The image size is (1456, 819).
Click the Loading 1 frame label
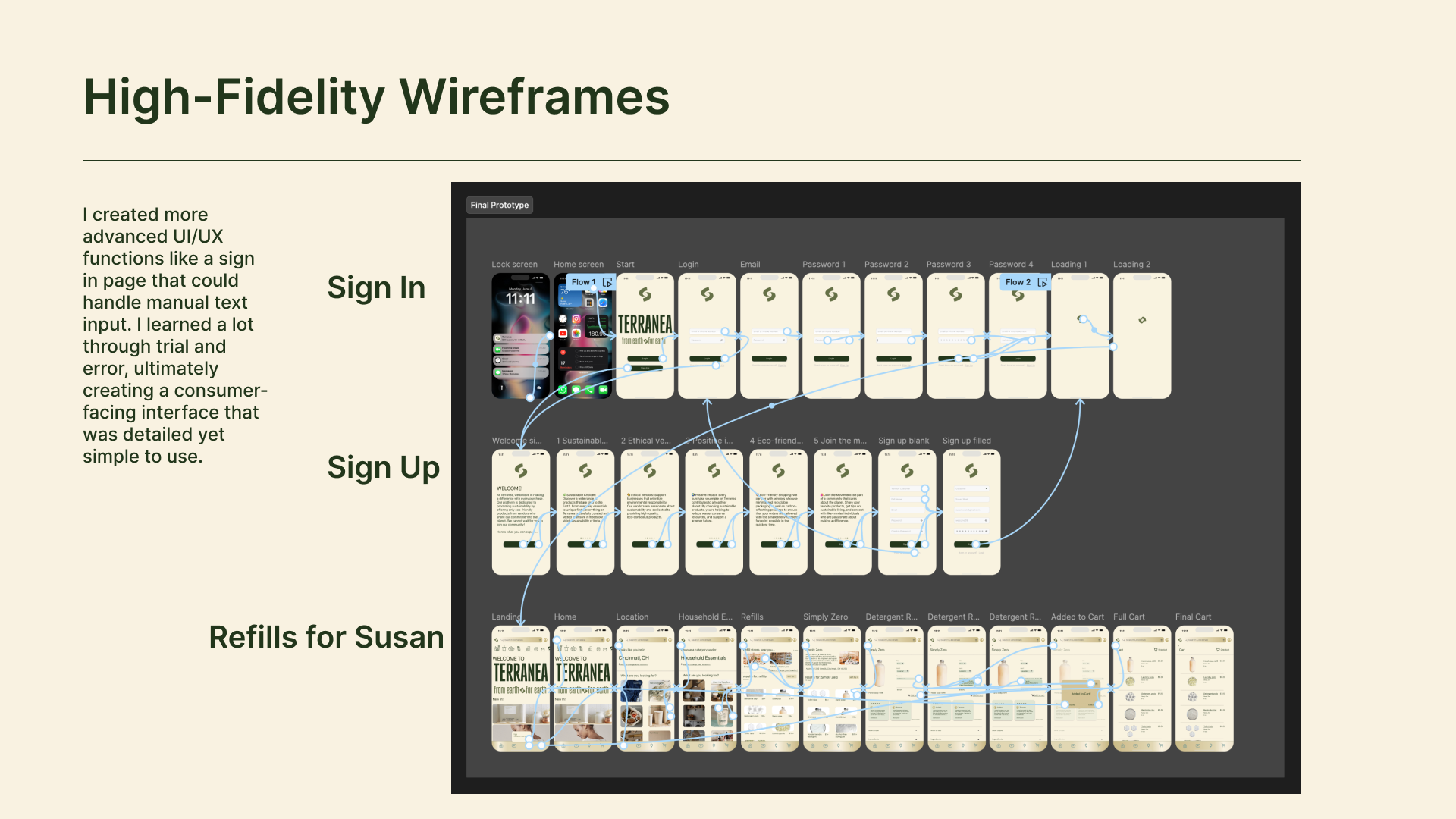1068,265
